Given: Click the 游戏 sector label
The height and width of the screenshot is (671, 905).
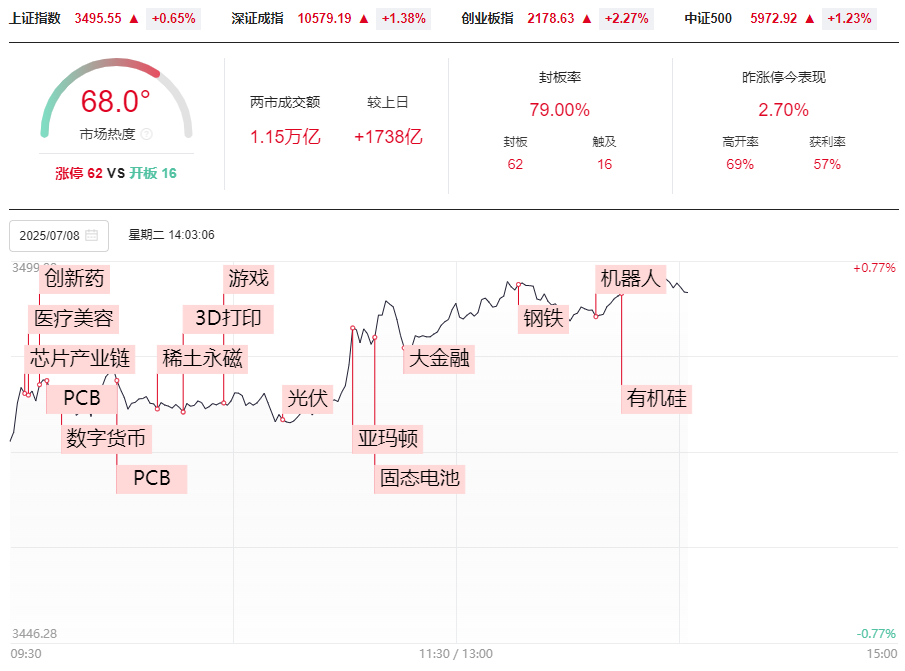Looking at the screenshot, I should (x=249, y=279).
